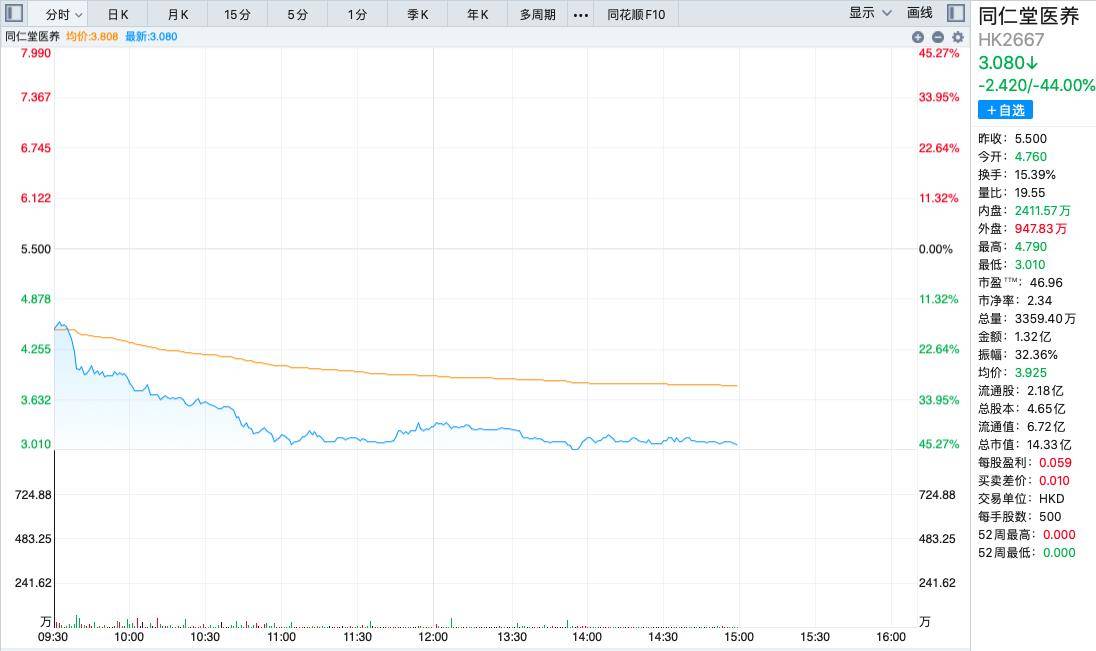
Task: Switch to 年K tab
Action: (477, 14)
